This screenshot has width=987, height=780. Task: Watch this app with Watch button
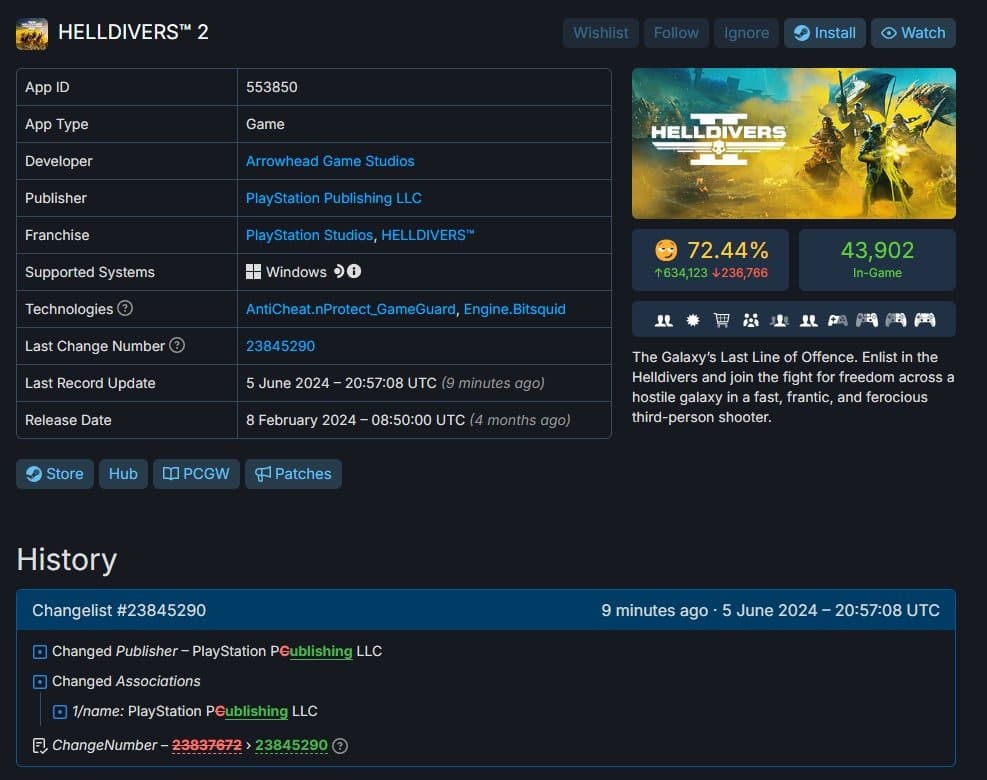(913, 33)
